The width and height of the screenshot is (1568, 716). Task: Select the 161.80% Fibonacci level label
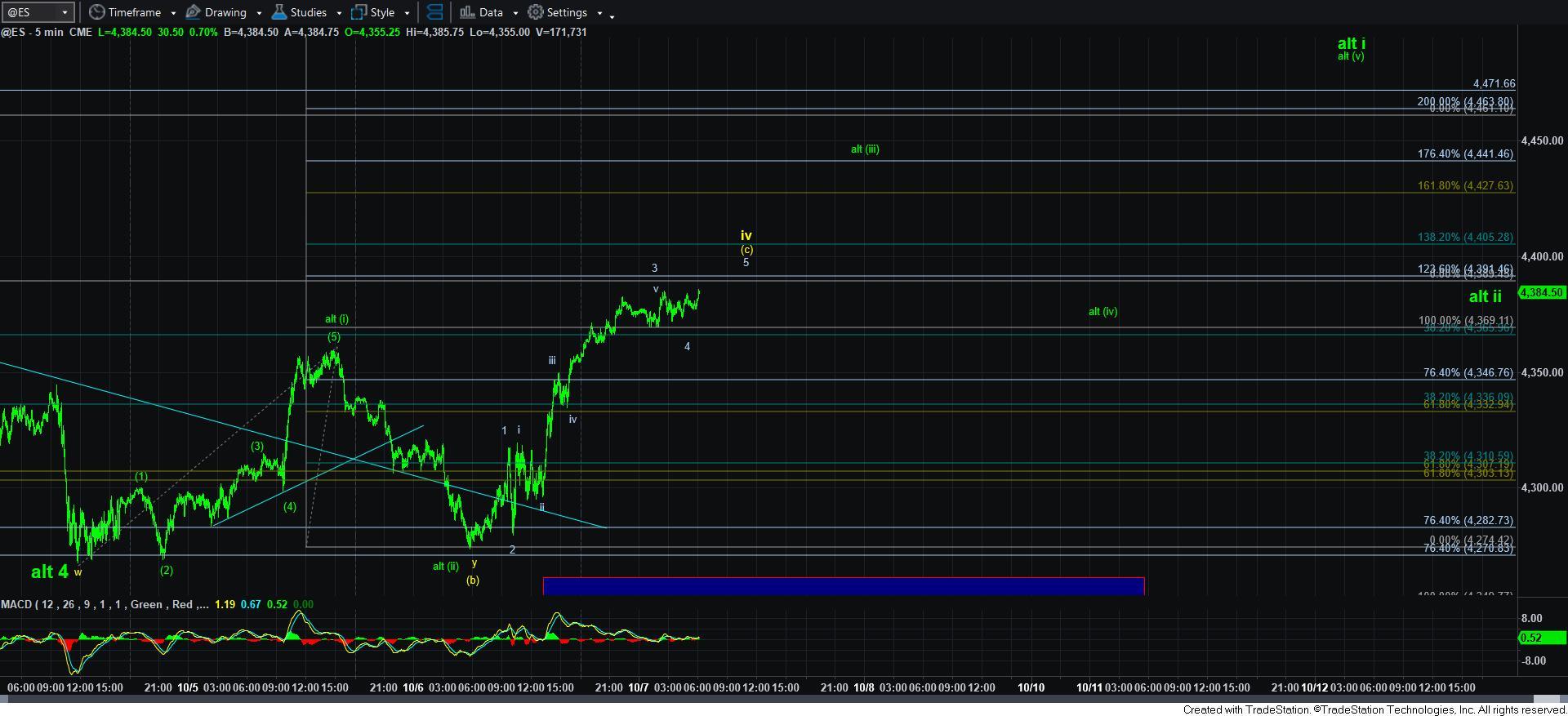(1465, 186)
